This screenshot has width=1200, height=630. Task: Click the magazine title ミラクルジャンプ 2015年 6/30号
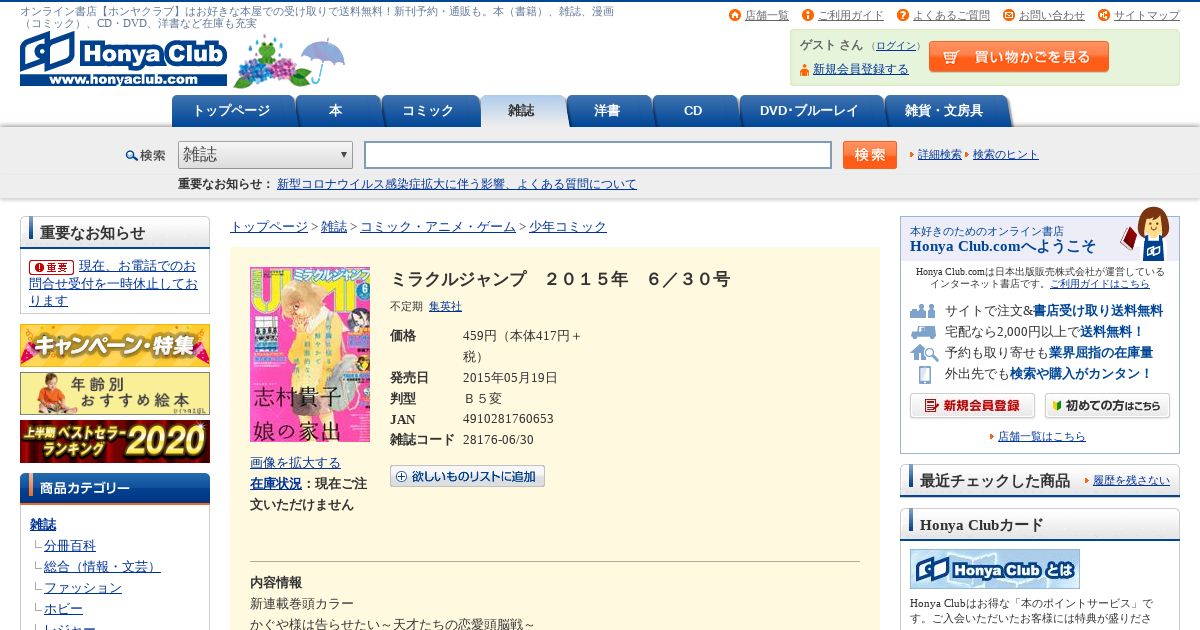[x=560, y=279]
